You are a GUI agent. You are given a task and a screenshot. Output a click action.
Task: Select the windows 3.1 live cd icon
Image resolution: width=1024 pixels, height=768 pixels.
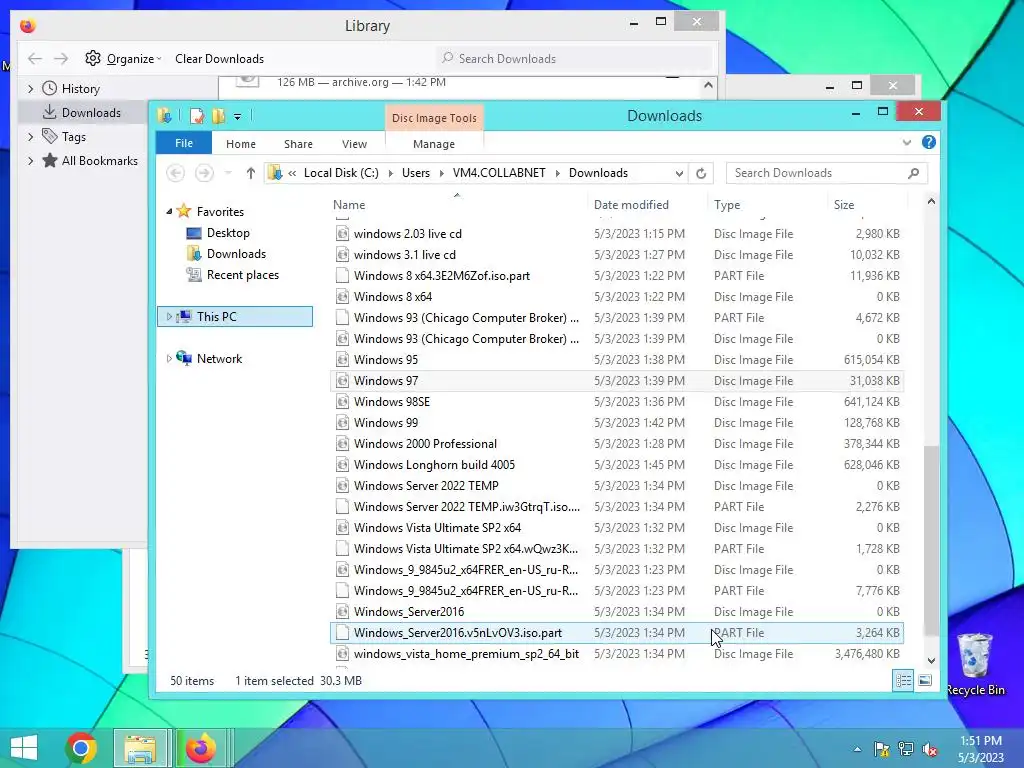tap(342, 255)
